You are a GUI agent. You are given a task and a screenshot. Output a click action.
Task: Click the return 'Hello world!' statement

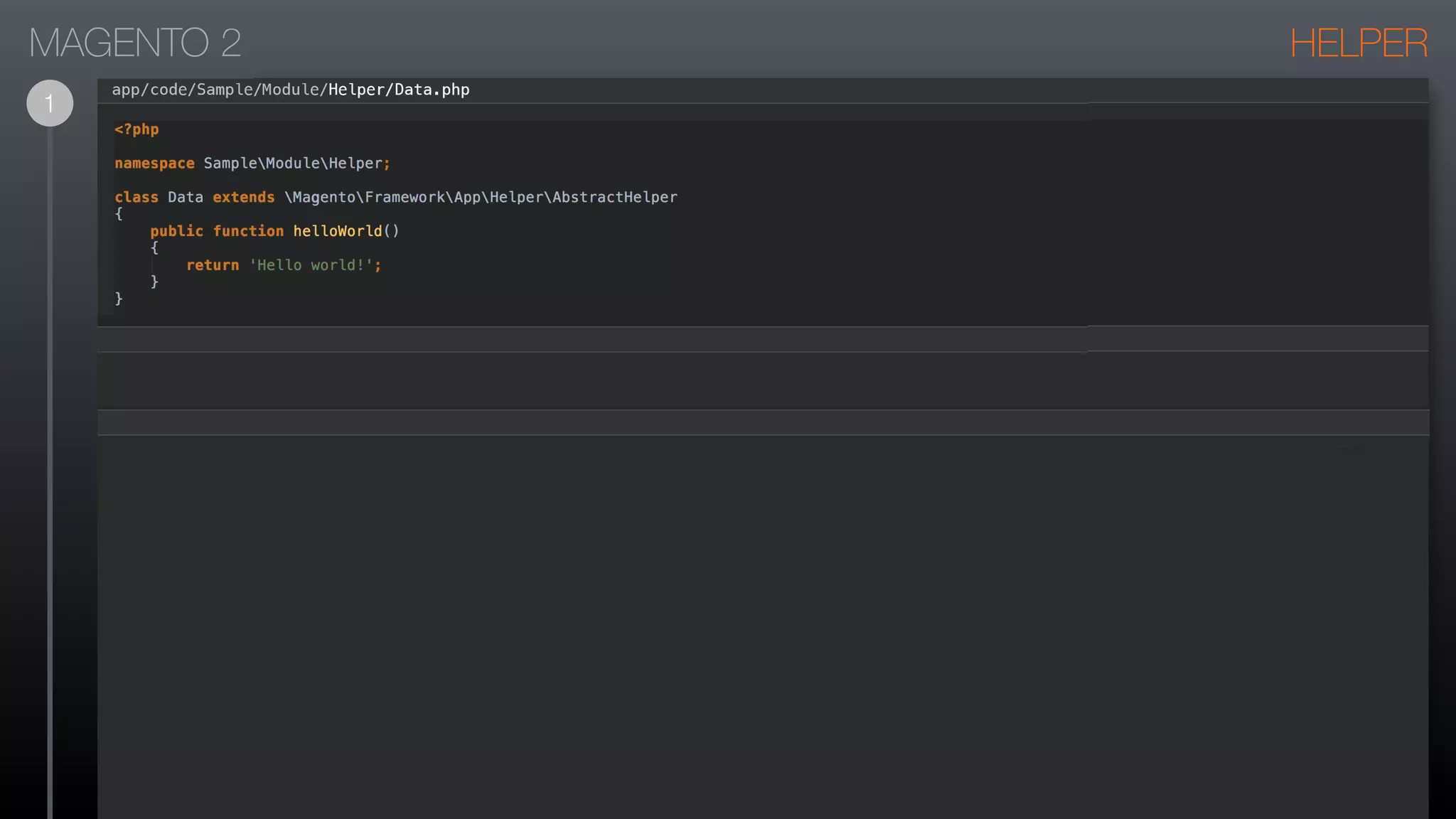pos(284,265)
